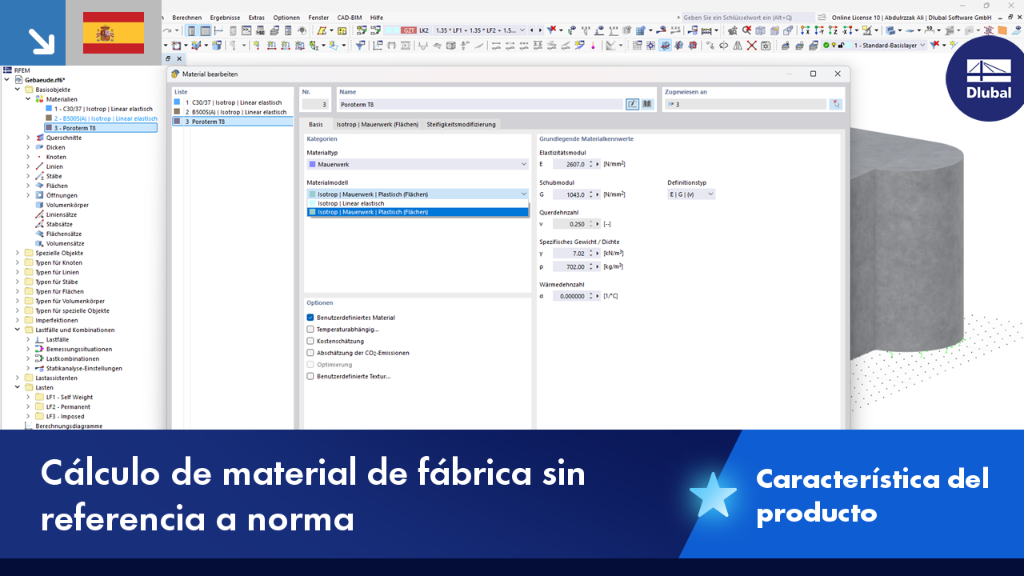Click the purple color swatch of Poroterm T8 in Liste
The image size is (1024, 576).
coord(177,121)
